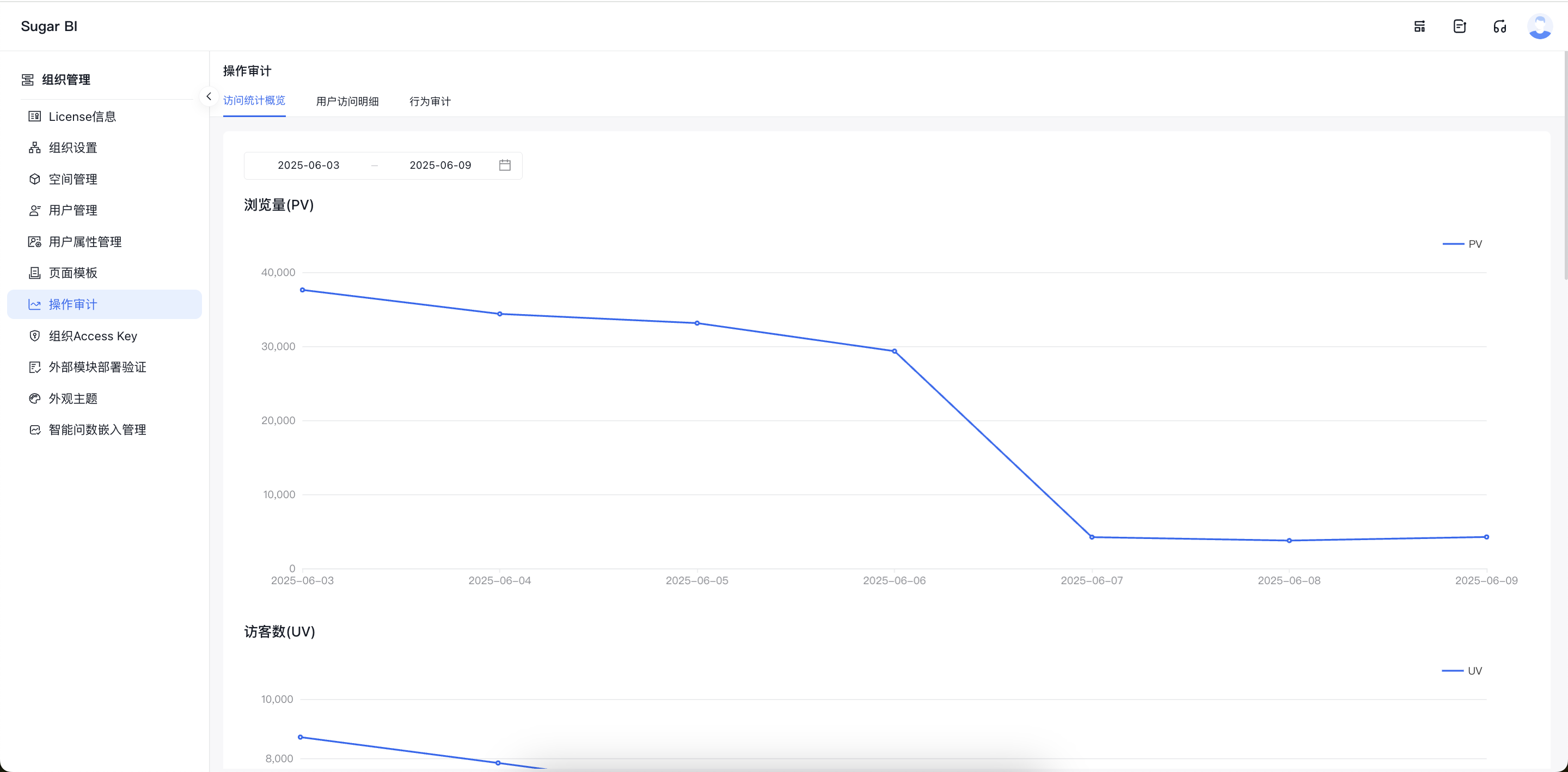Click the PV data point for 2025-06-09
Image resolution: width=1568 pixels, height=772 pixels.
point(1486,537)
